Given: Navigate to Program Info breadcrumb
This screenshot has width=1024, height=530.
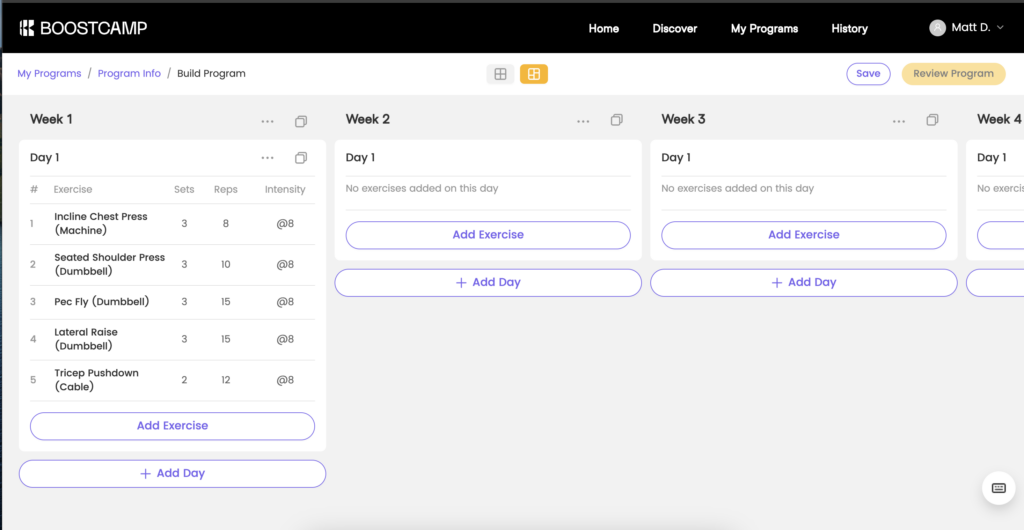Looking at the screenshot, I should coord(129,74).
